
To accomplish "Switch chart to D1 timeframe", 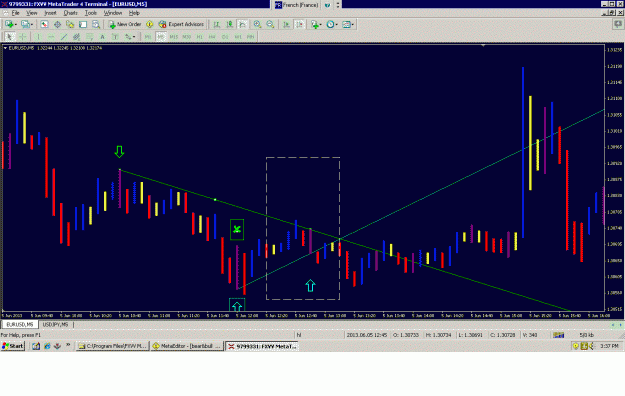I will pyautogui.click(x=225, y=37).
